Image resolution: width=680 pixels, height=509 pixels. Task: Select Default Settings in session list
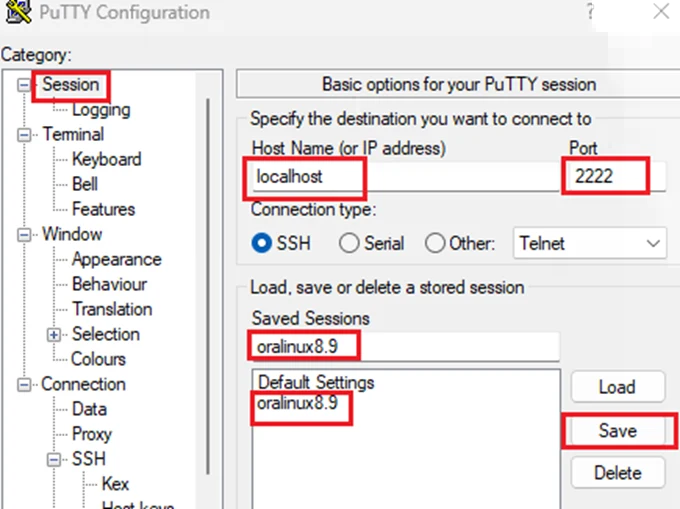316,383
